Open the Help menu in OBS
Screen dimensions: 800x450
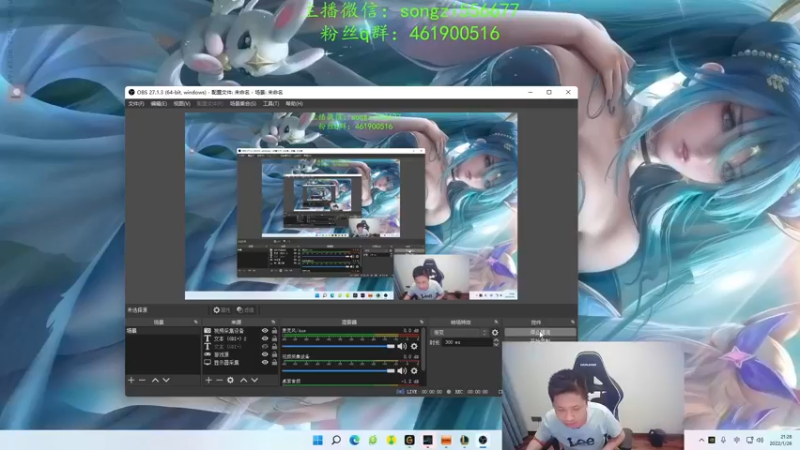coord(294,104)
